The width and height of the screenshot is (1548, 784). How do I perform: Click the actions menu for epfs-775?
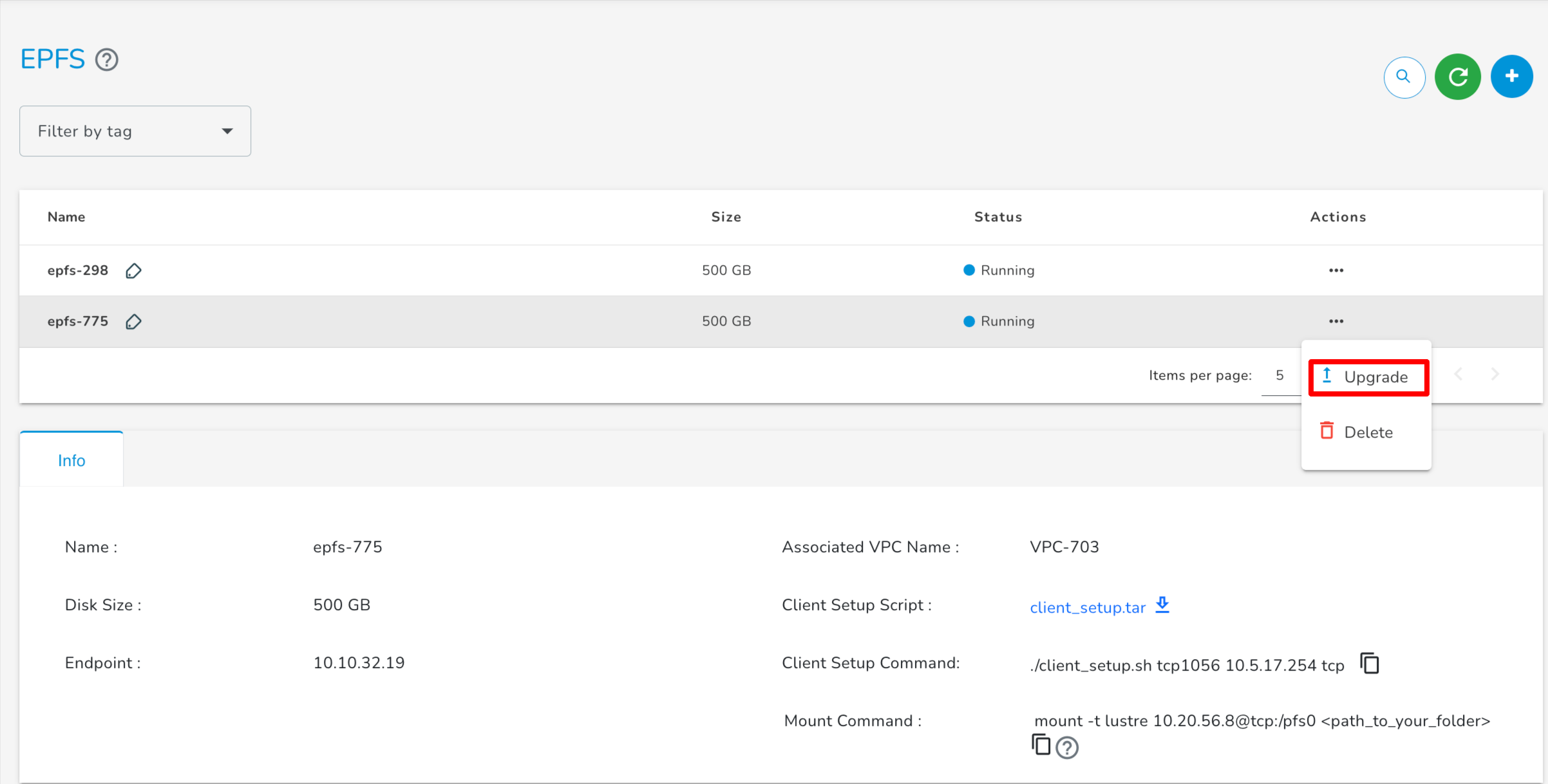[x=1337, y=321]
